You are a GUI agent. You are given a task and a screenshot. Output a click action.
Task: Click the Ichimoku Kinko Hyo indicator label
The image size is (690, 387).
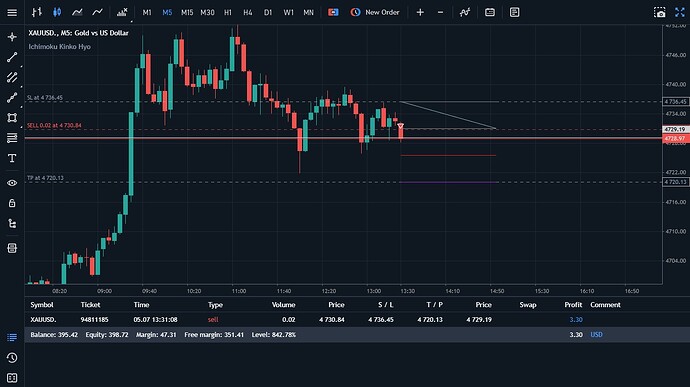click(x=59, y=46)
